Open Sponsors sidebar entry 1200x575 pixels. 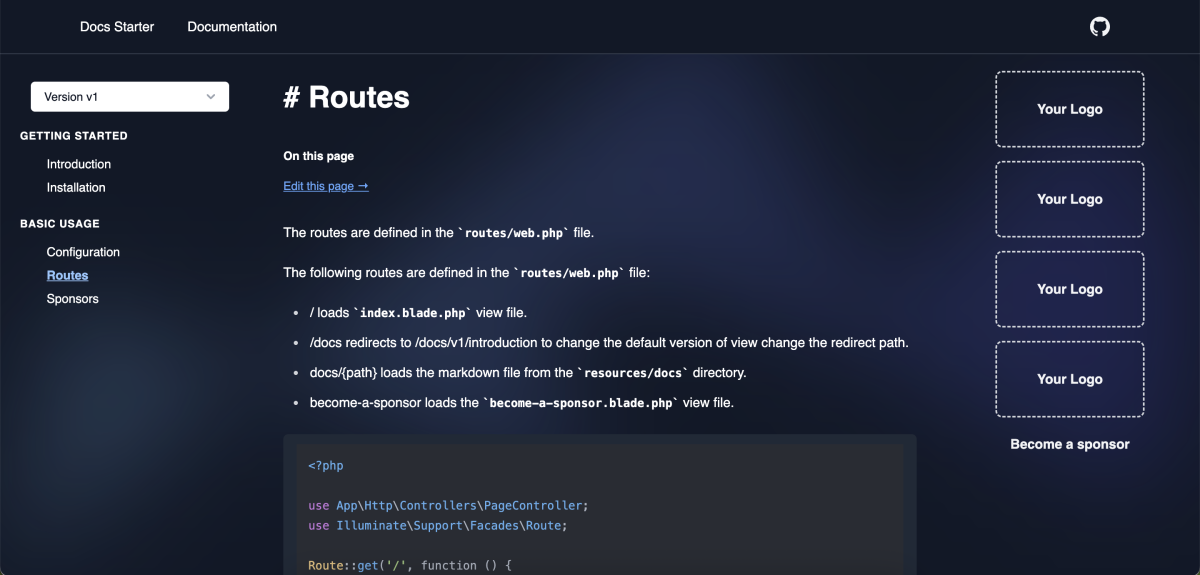(73, 299)
